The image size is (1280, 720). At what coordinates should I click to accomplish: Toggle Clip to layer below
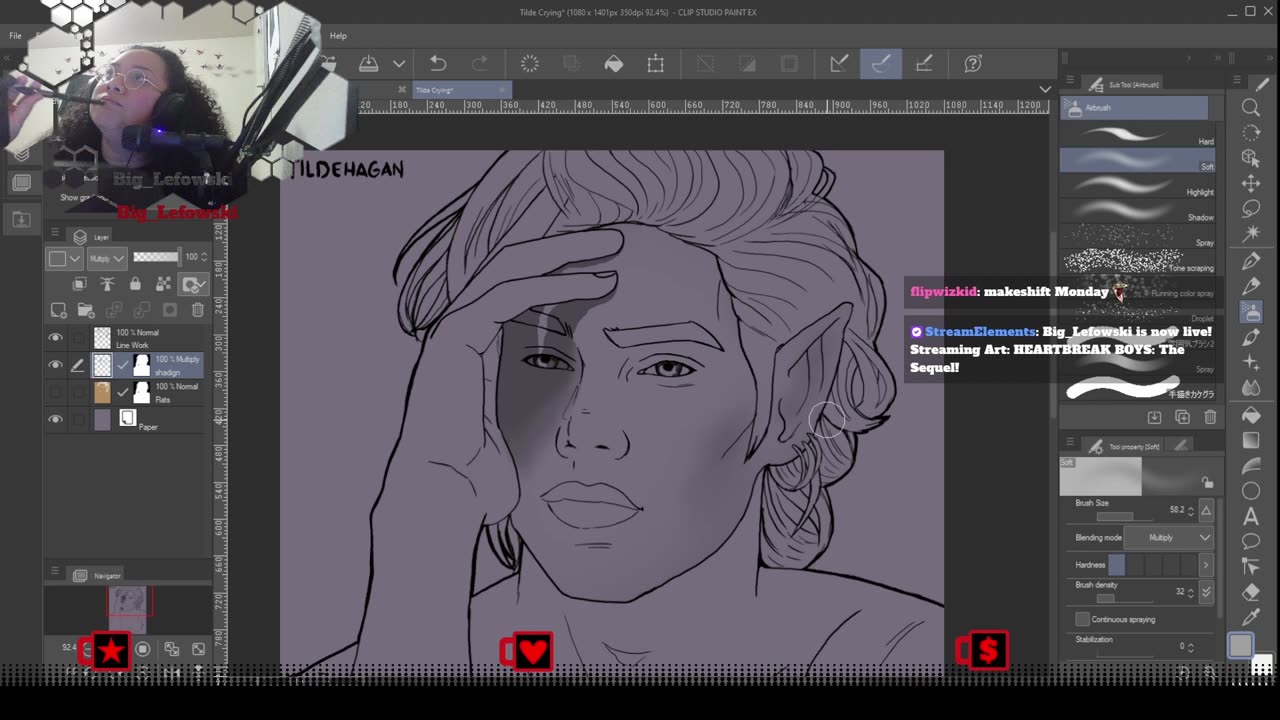pyautogui.click(x=79, y=285)
